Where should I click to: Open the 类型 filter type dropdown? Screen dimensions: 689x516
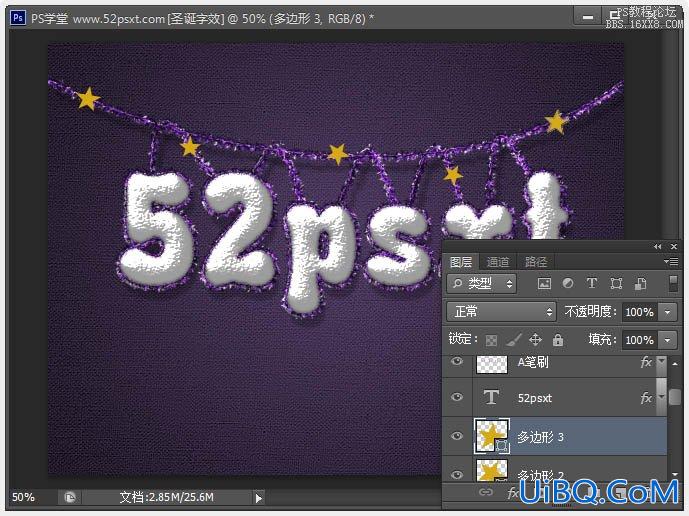tap(482, 283)
